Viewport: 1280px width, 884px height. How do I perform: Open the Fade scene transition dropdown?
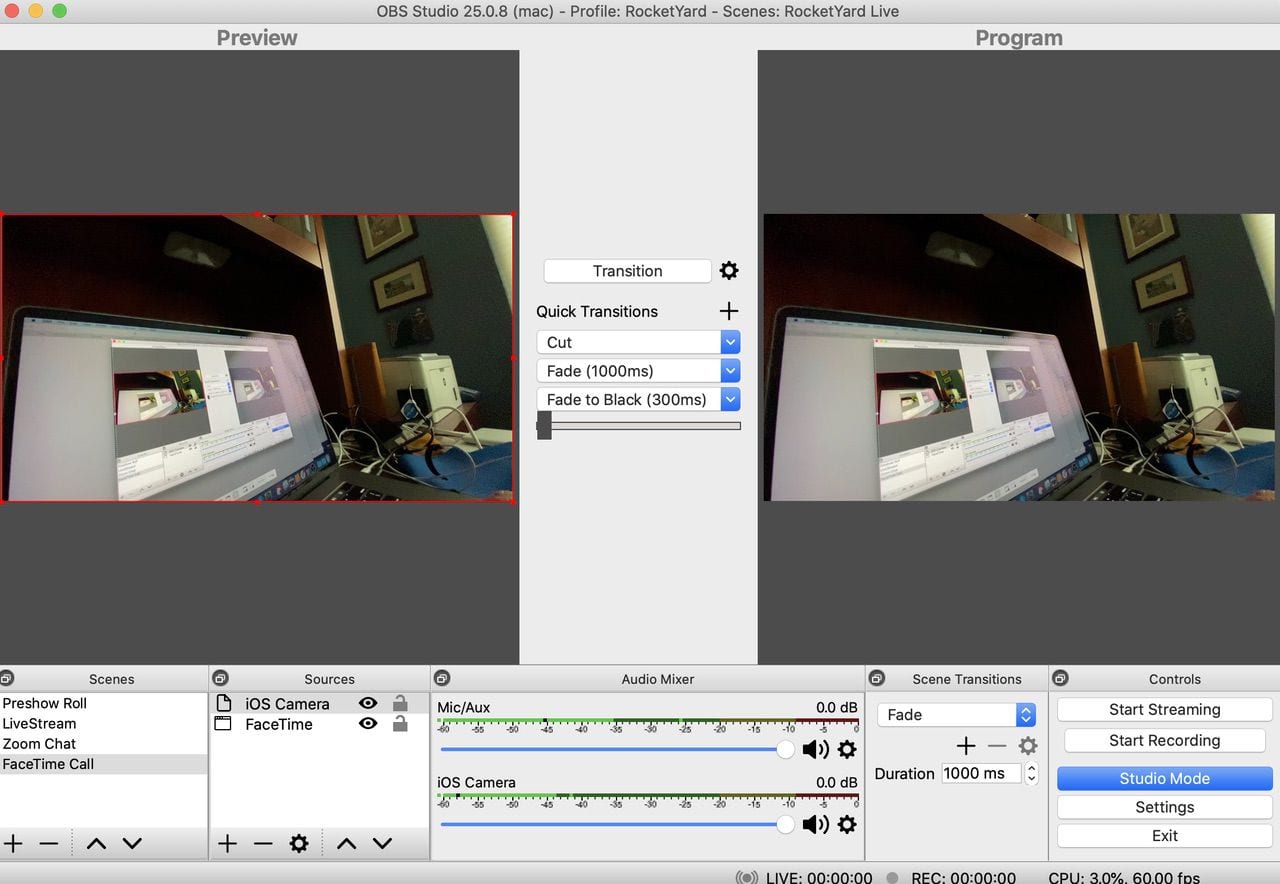point(1025,715)
